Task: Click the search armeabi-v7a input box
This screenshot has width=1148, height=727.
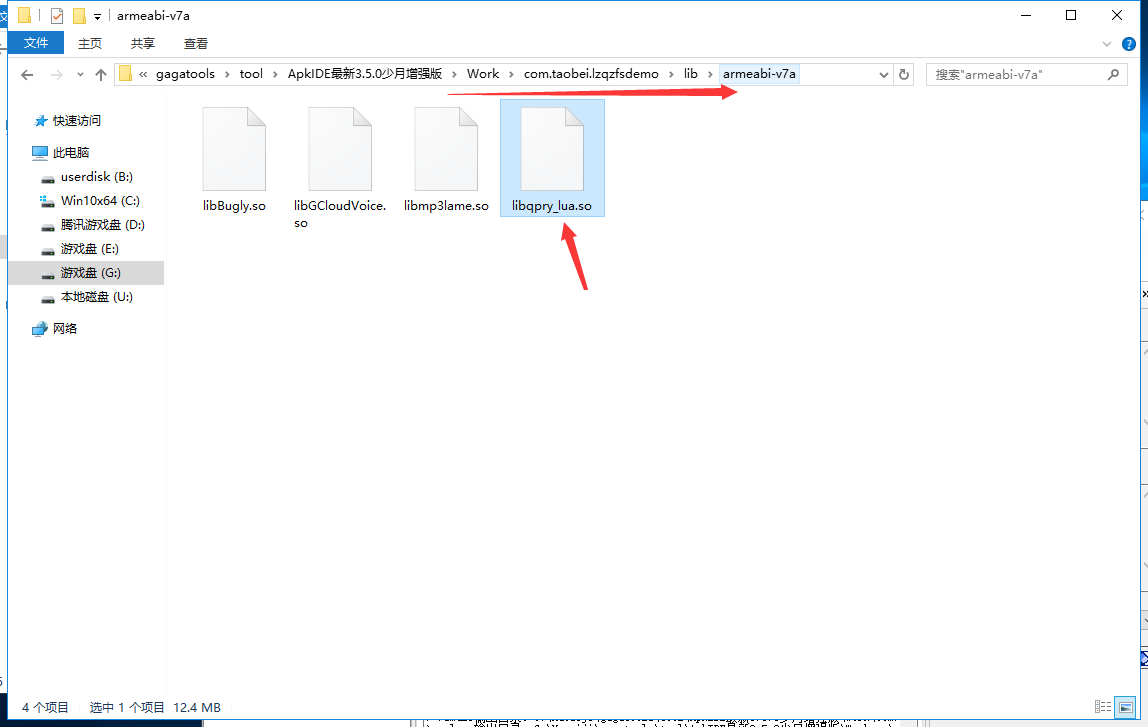Action: click(1015, 74)
